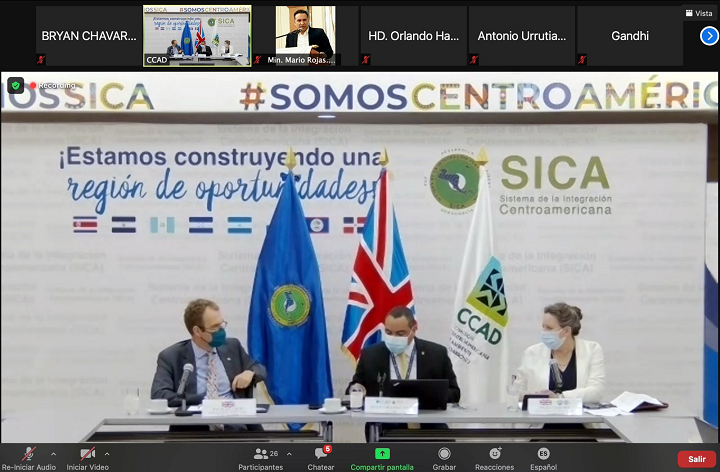
Task: Show next participants with blue arrow
Action: 709,36
